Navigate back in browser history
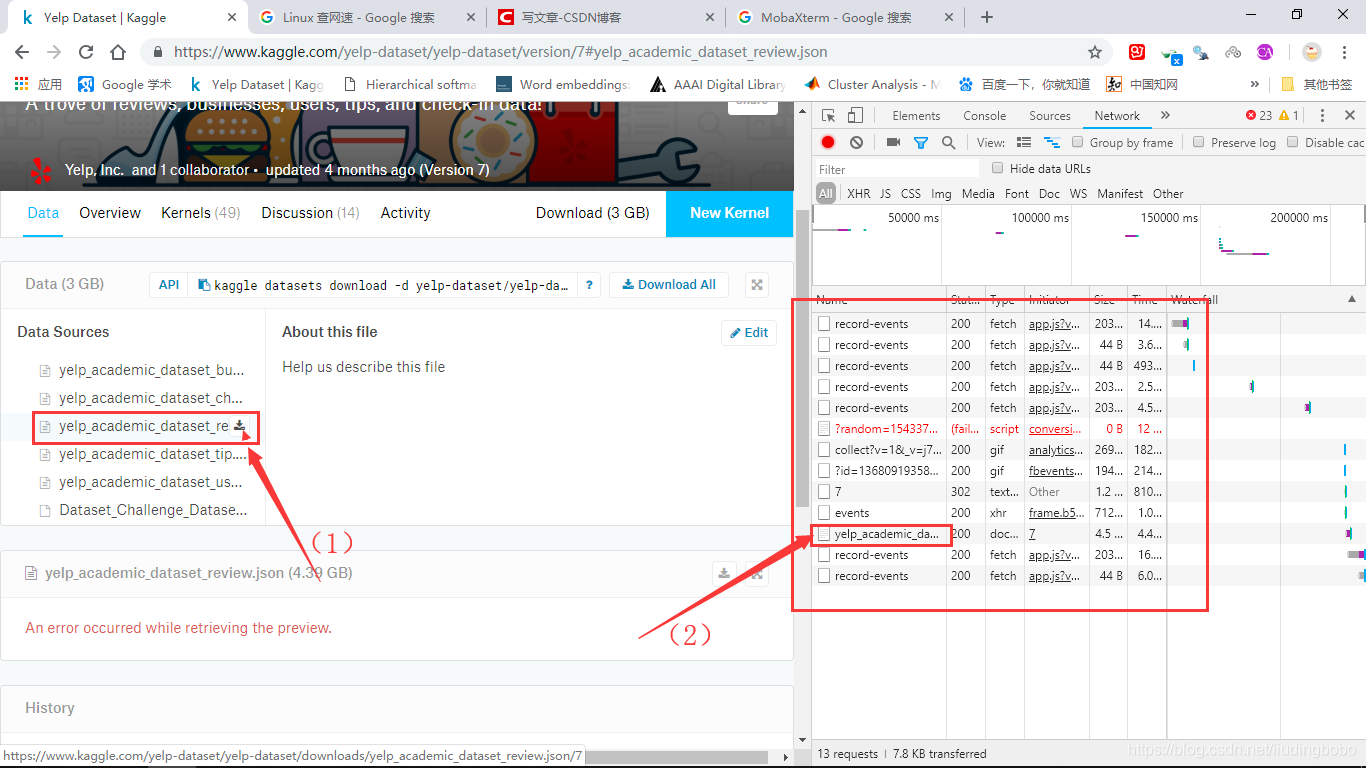The height and width of the screenshot is (768, 1366). point(22,52)
